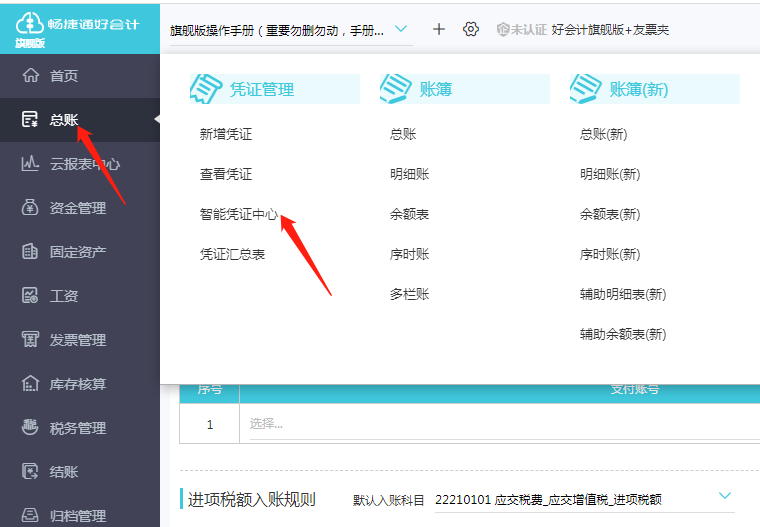Open 辅助余额表(新)

[x=623, y=334]
